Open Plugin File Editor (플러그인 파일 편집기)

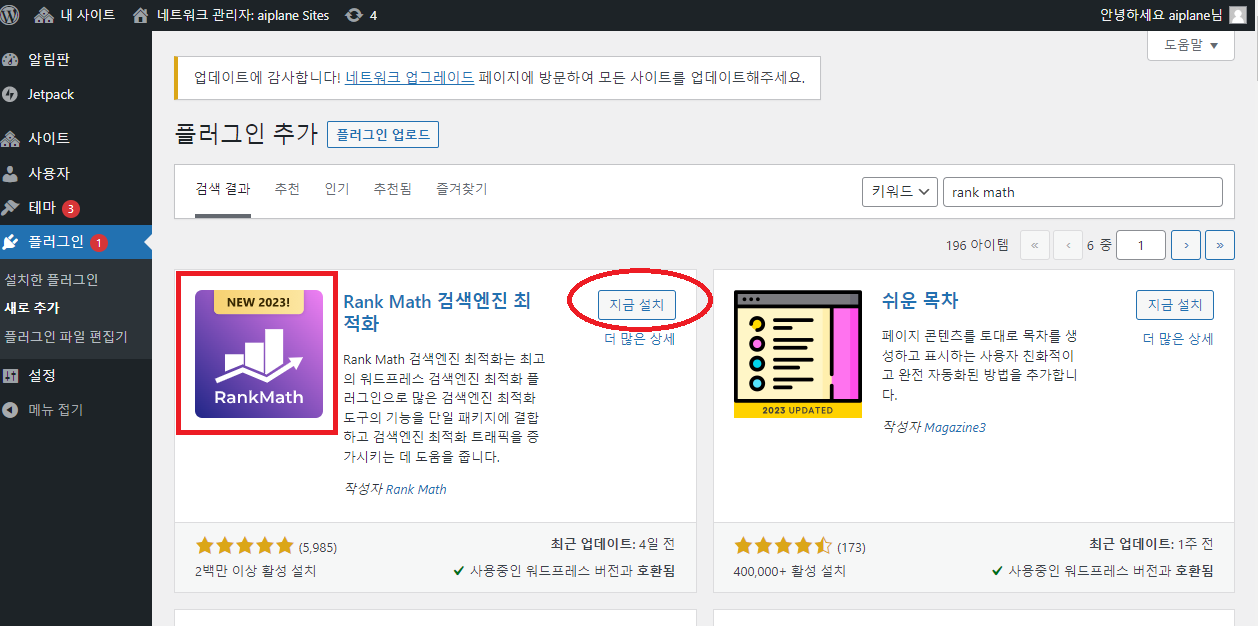coord(66,336)
